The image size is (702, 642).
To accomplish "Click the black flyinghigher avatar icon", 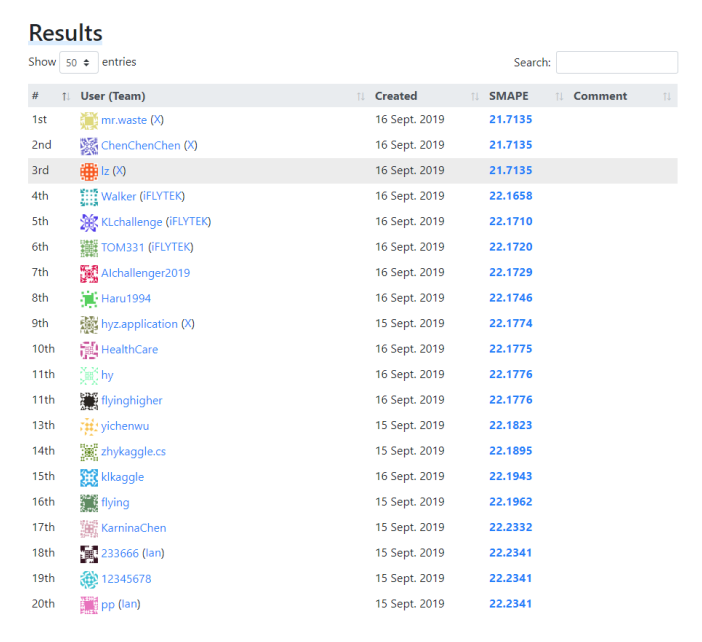I will coord(89,401).
